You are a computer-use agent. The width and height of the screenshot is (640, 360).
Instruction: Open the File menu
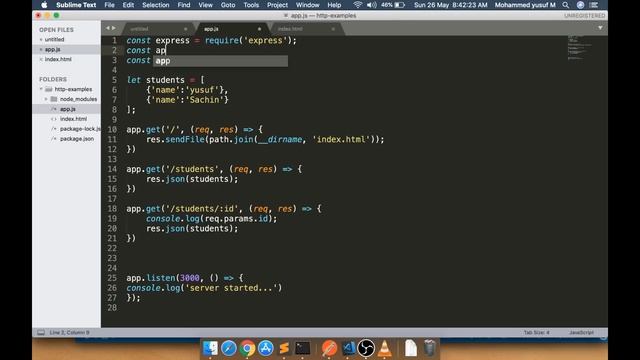coord(109,5)
